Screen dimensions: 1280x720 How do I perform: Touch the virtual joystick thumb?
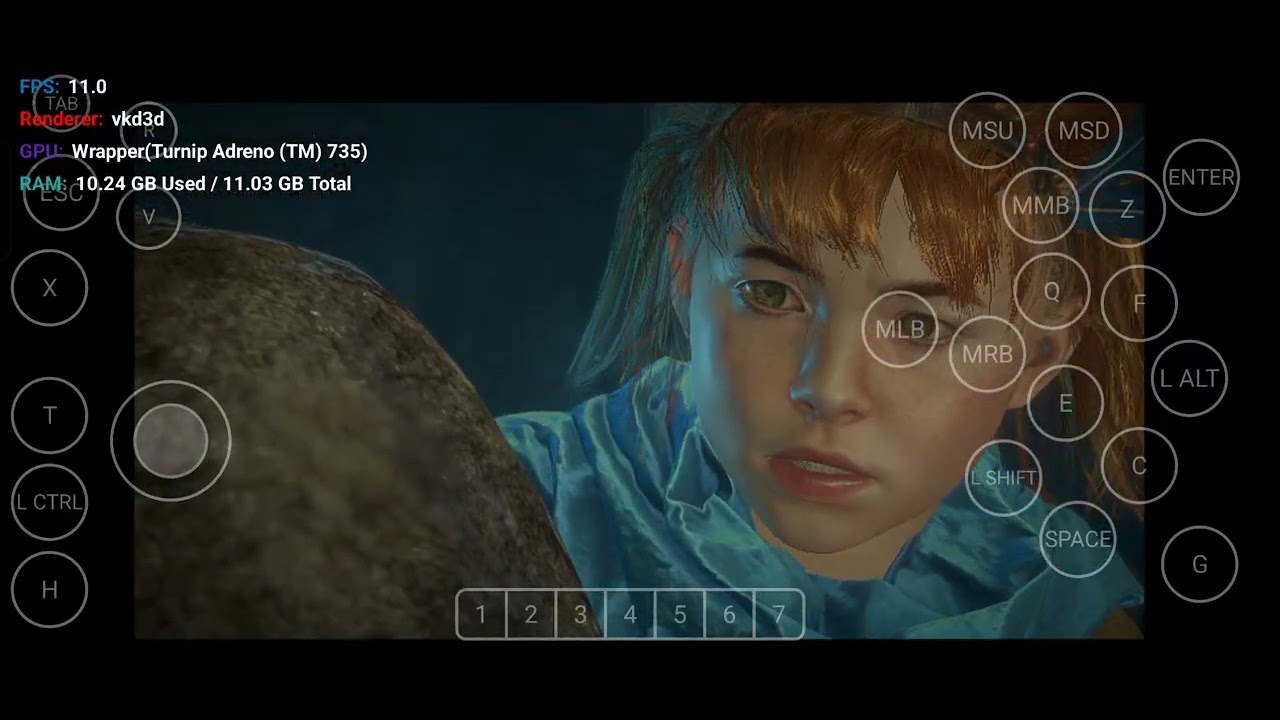click(170, 441)
